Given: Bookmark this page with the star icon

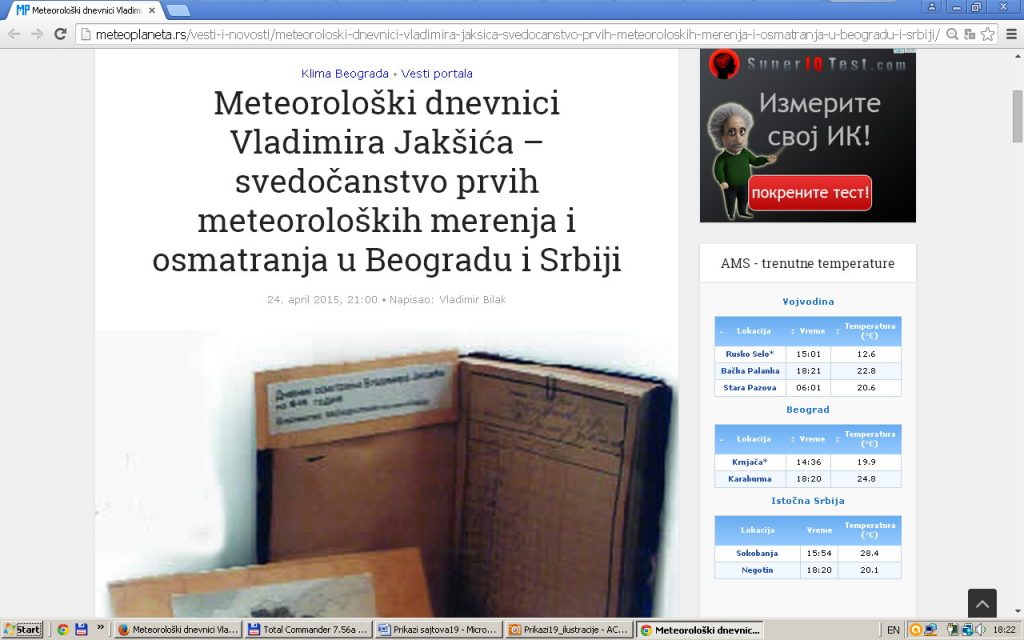Looking at the screenshot, I should pos(988,34).
